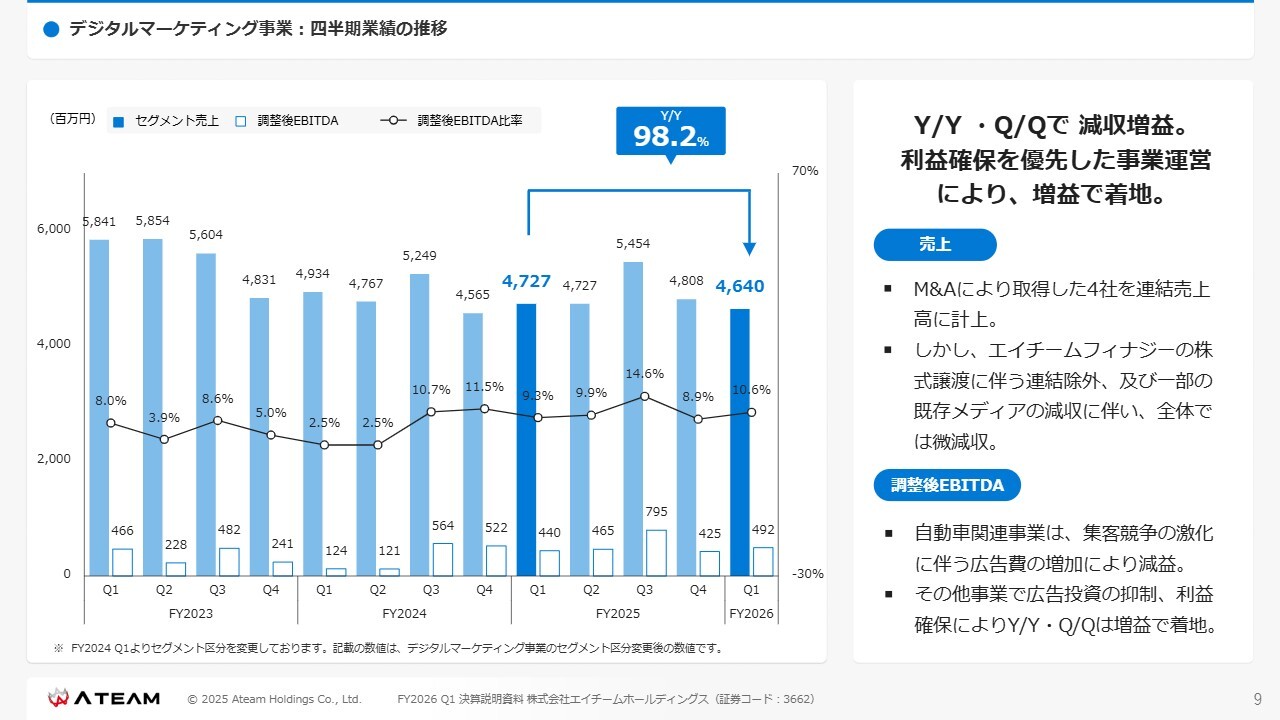Click the FY2024 axis group label
1280x720 pixels.
404,613
